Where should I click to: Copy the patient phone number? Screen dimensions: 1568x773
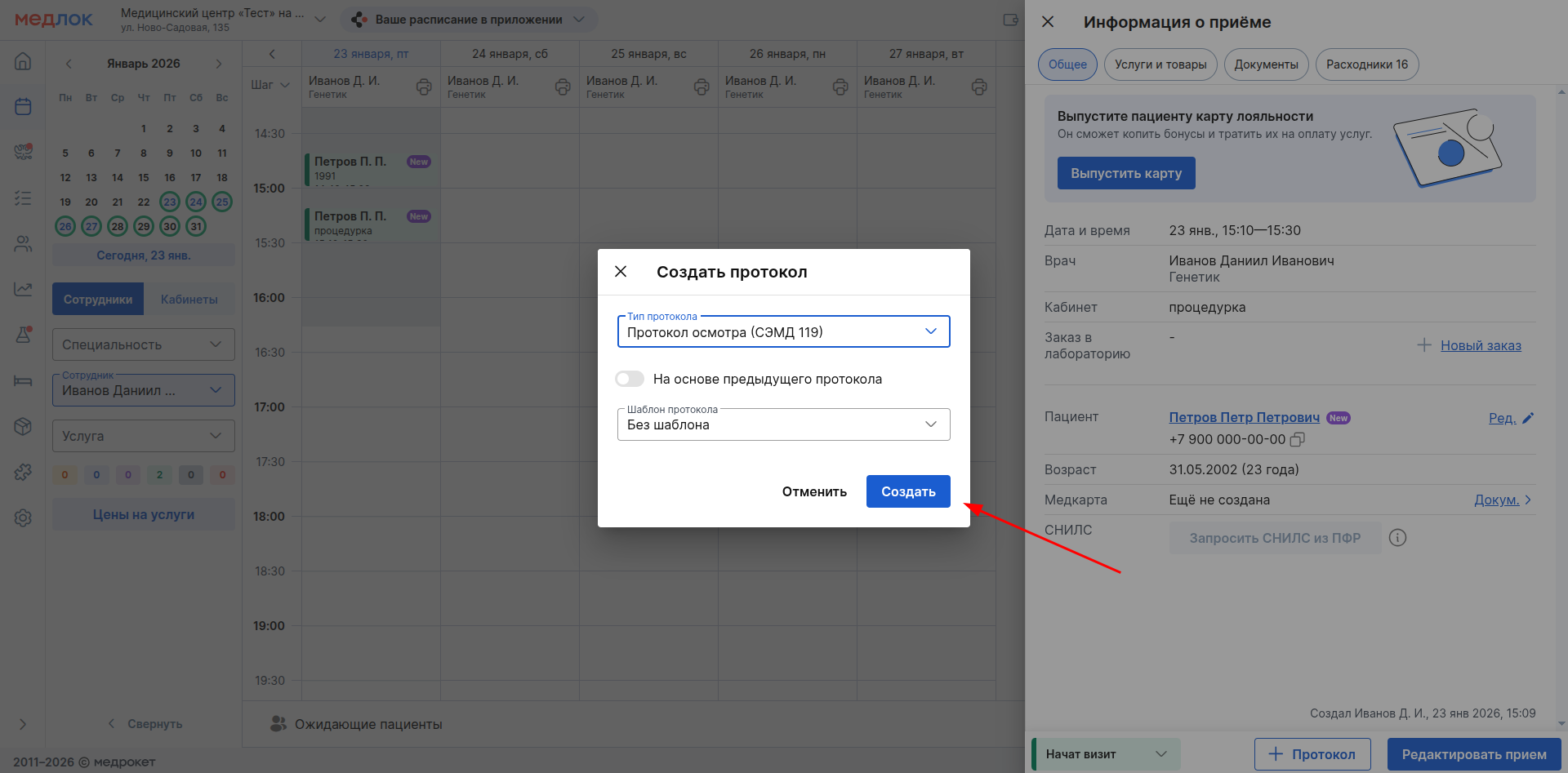1297,439
